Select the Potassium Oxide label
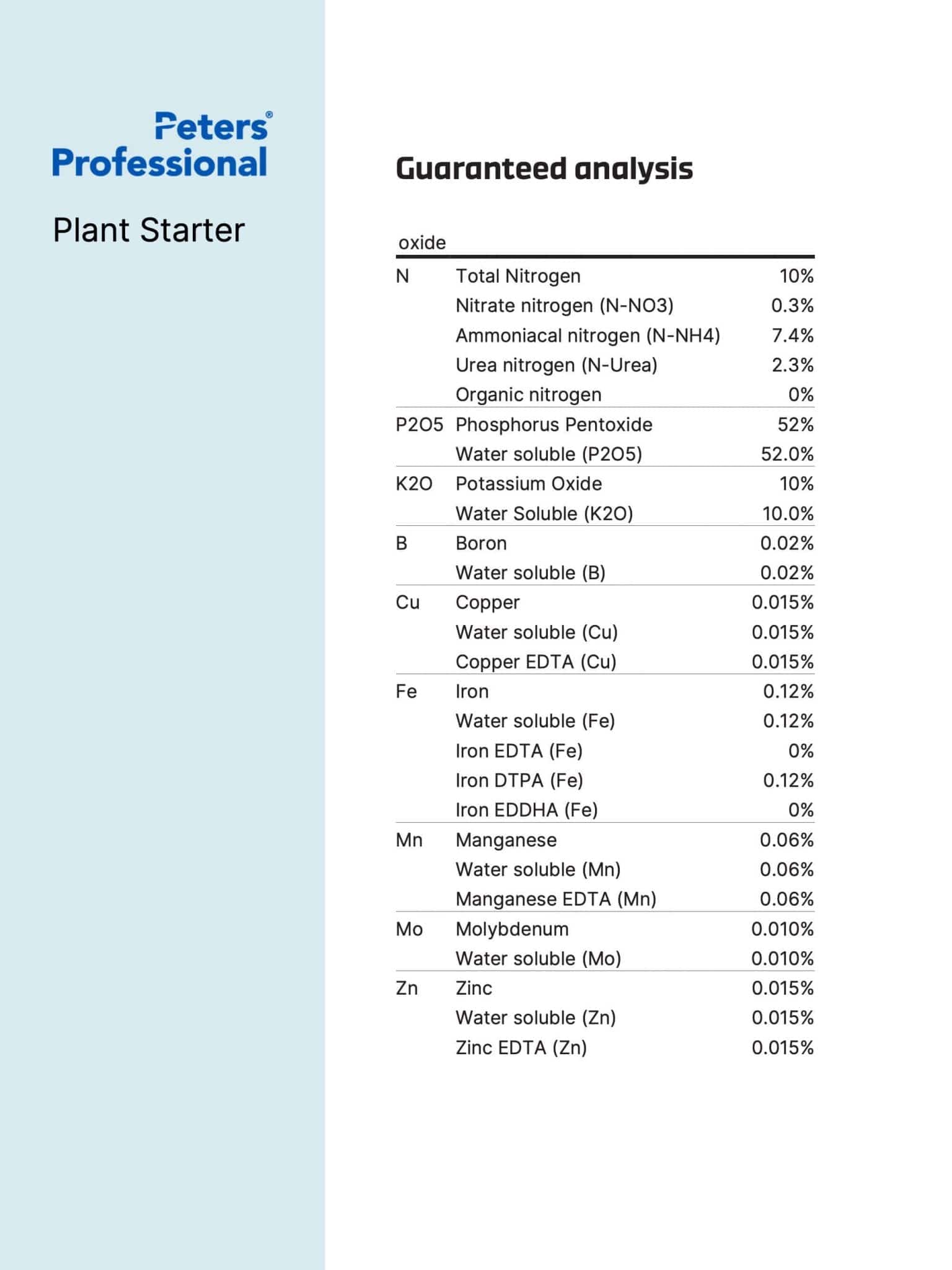Image resolution: width=952 pixels, height=1270 pixels. [529, 484]
